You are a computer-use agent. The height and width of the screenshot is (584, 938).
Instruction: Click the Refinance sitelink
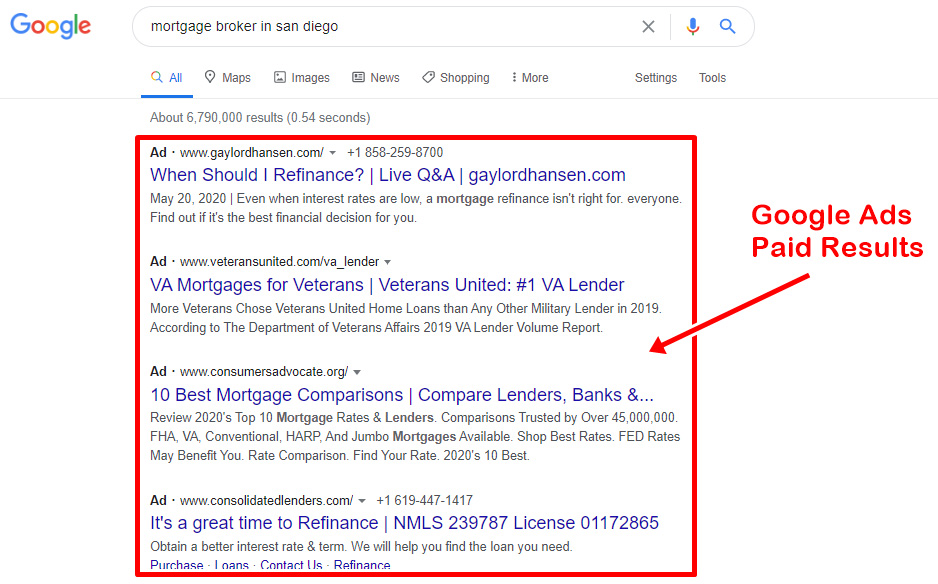click(x=362, y=565)
